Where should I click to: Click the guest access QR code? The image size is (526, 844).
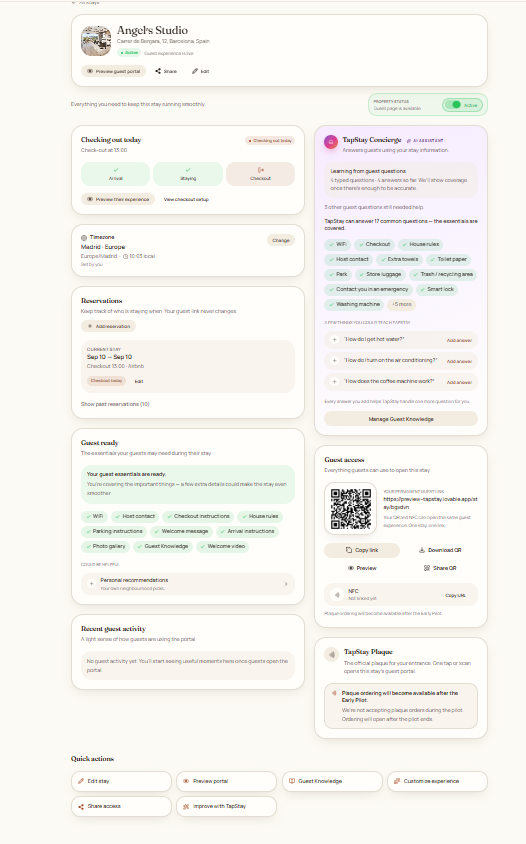(x=350, y=509)
